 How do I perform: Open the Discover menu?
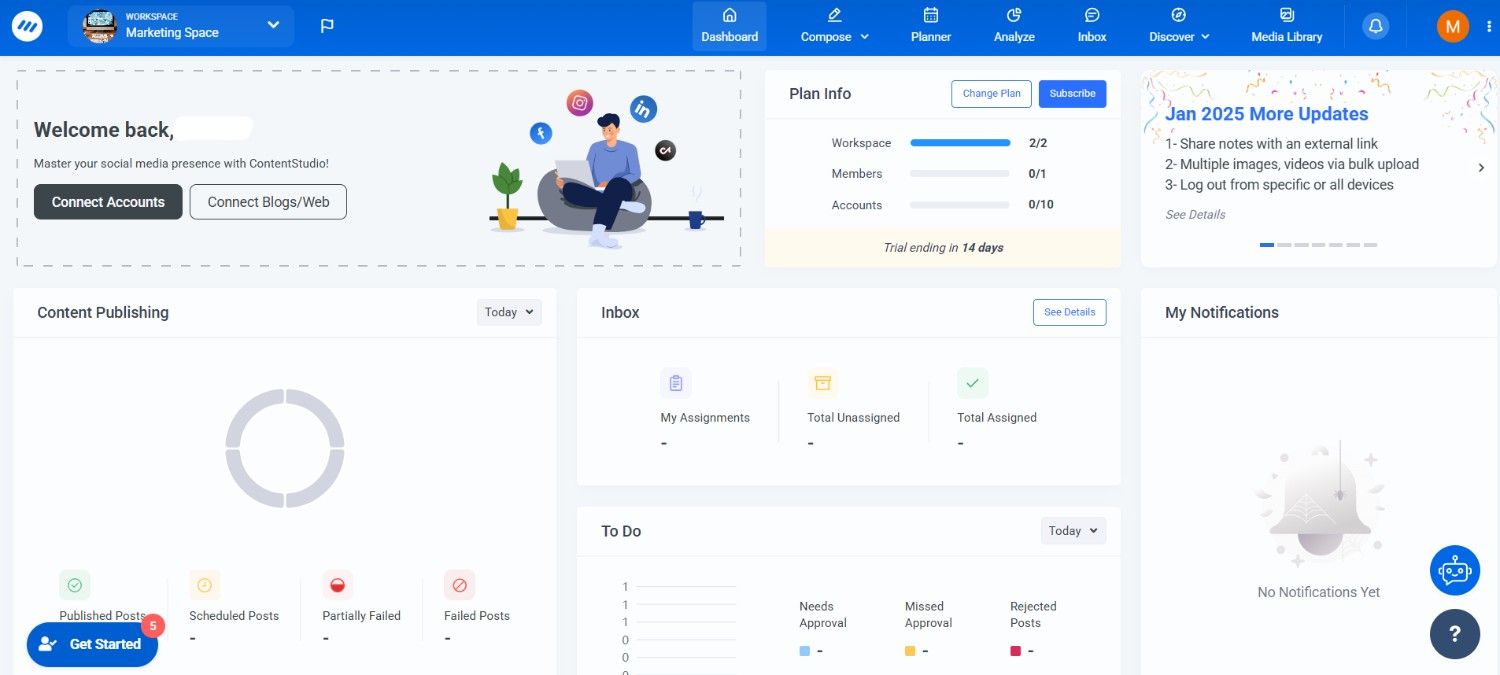coord(1178,26)
